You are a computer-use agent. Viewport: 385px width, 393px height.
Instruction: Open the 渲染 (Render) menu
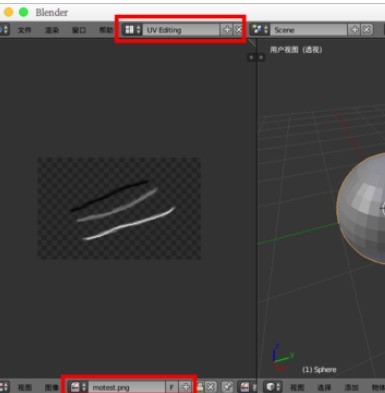click(52, 30)
